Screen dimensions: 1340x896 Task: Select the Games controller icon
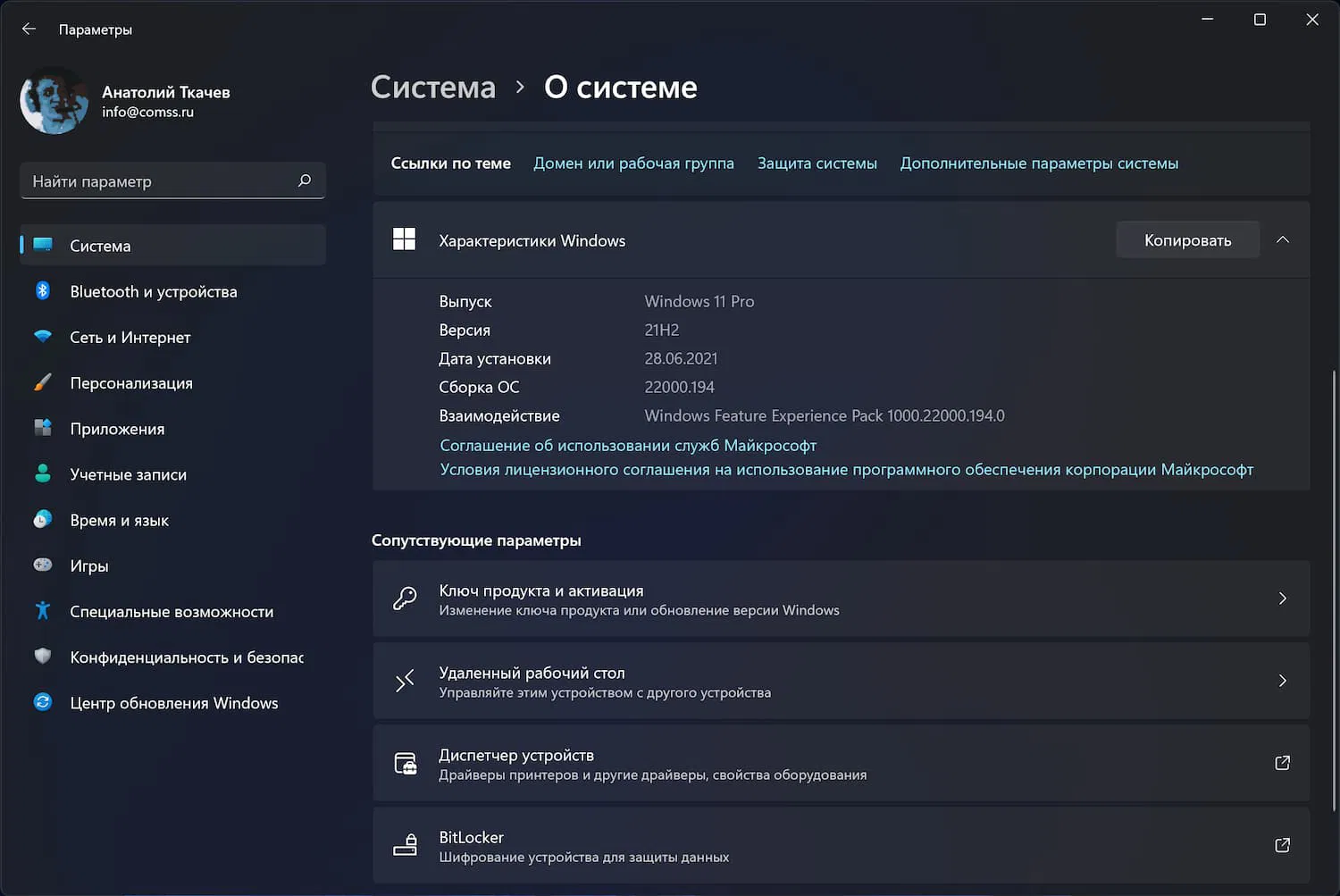(x=43, y=565)
